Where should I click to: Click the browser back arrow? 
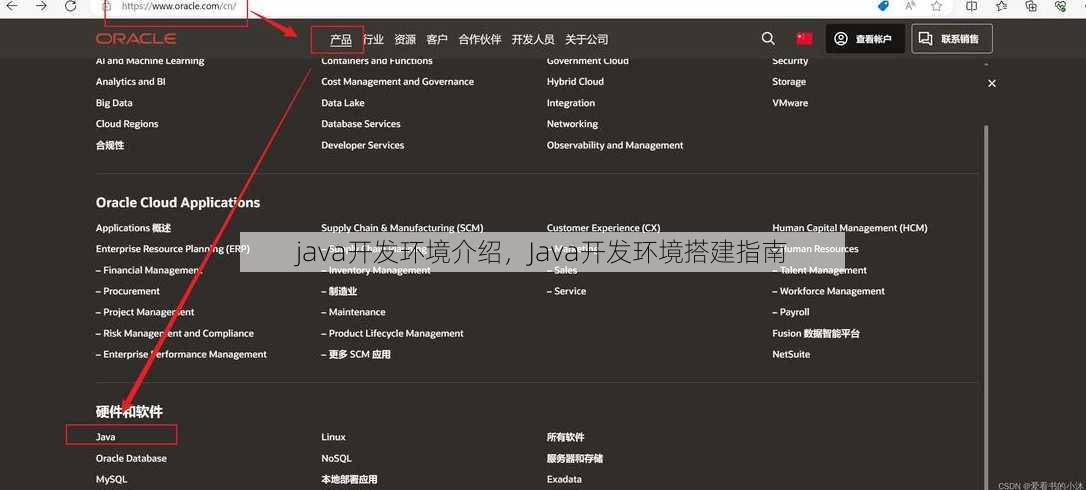[x=11, y=6]
